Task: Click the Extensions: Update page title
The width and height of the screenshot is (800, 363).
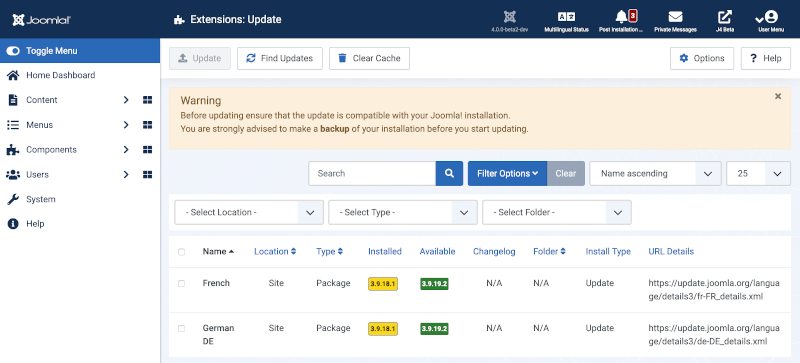Action: click(236, 20)
